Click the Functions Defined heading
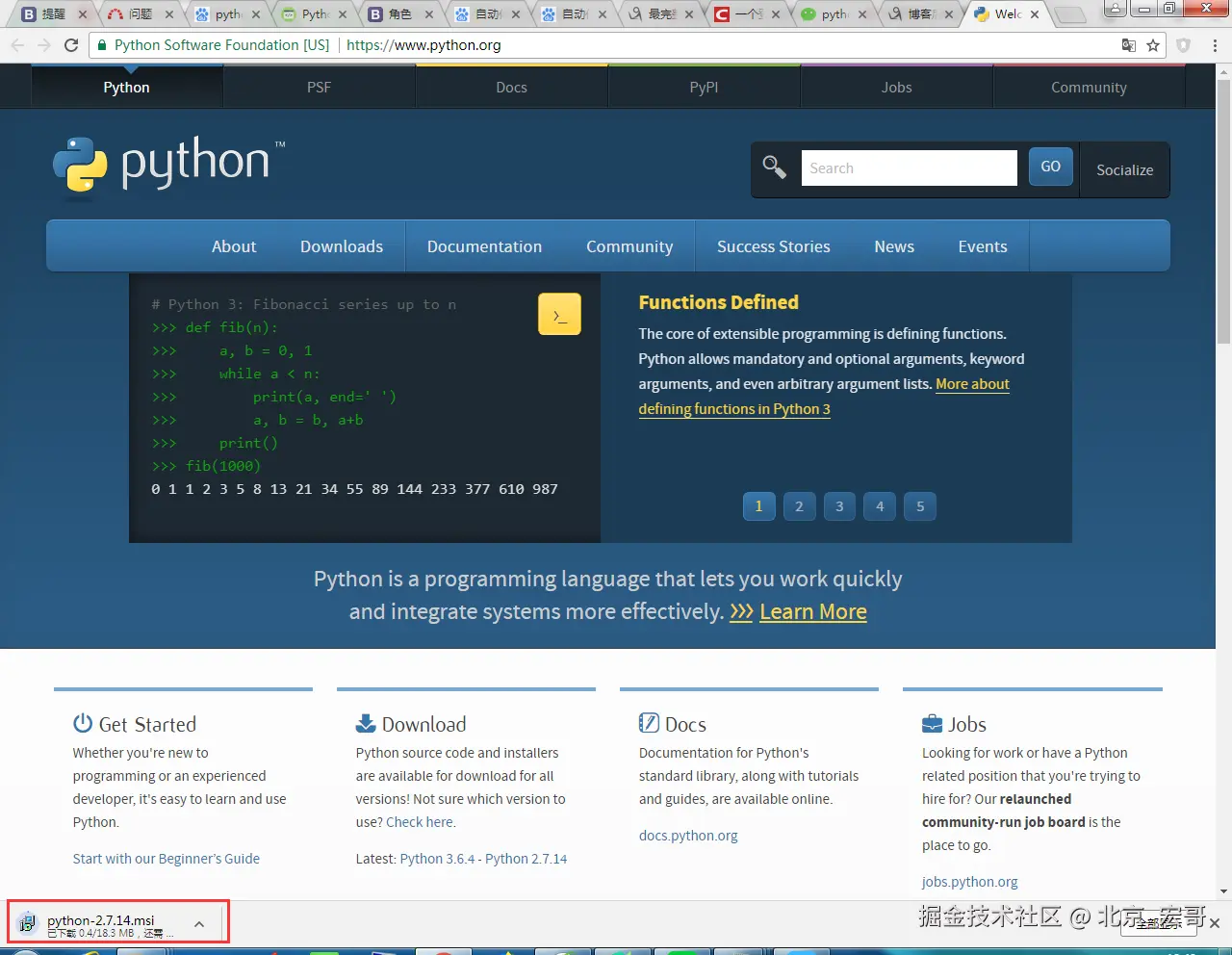 click(x=719, y=302)
